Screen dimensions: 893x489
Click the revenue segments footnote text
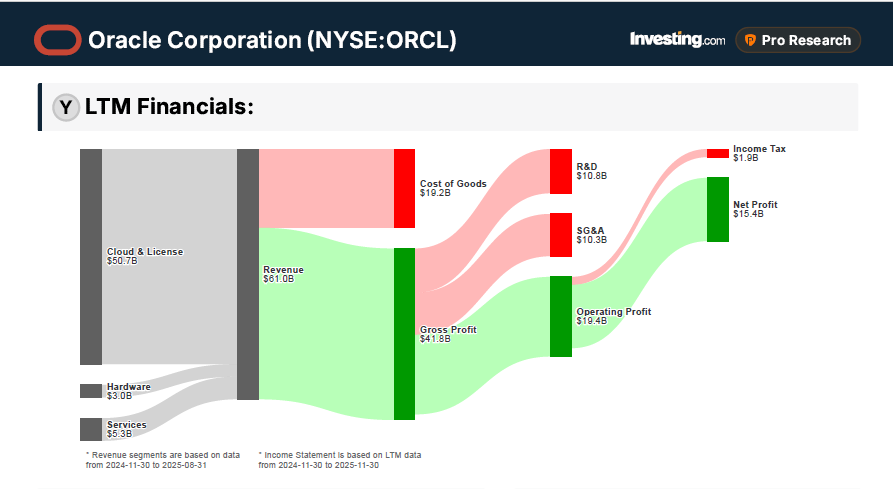pyautogui.click(x=163, y=459)
